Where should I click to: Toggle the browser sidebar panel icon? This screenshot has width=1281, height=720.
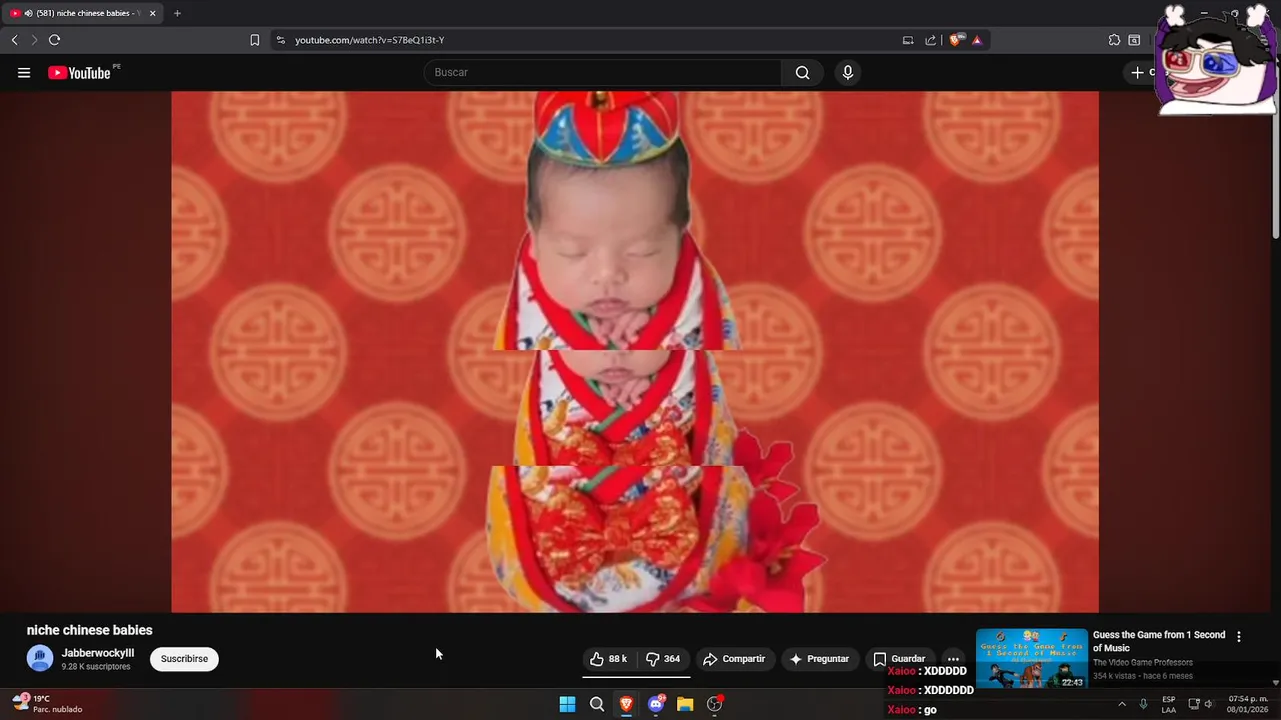tap(1134, 40)
